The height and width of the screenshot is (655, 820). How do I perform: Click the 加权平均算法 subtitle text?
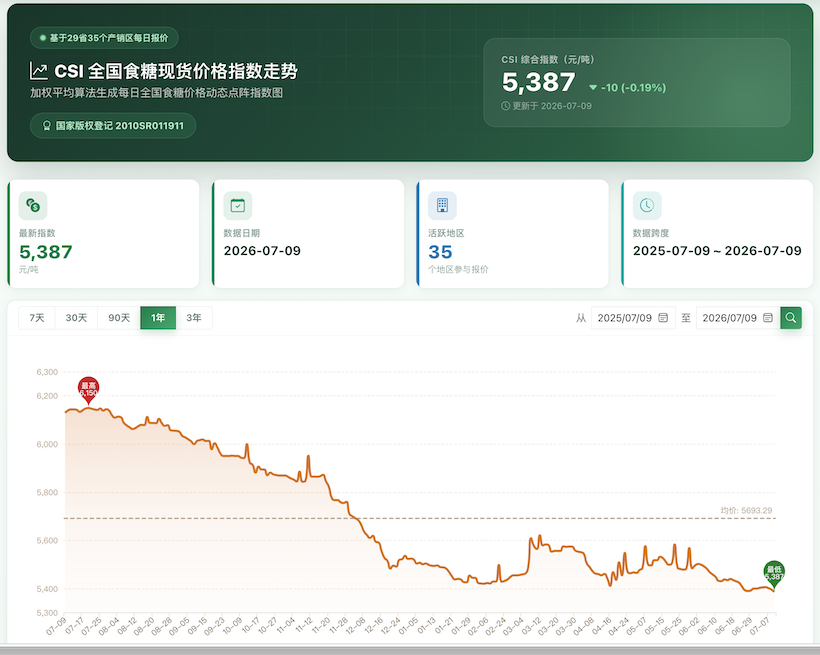156,93
